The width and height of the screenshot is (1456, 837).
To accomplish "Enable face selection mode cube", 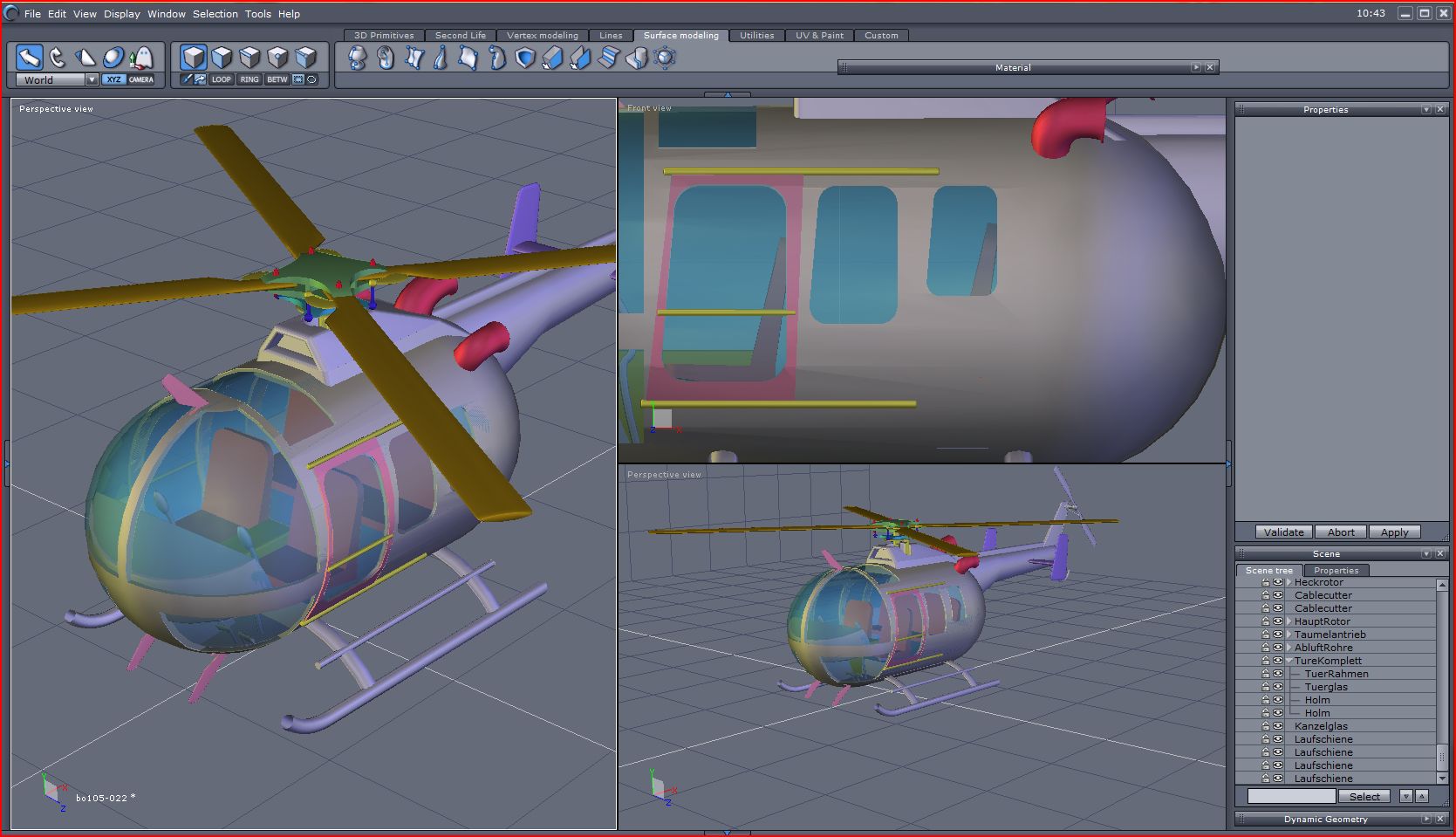I will coord(222,58).
